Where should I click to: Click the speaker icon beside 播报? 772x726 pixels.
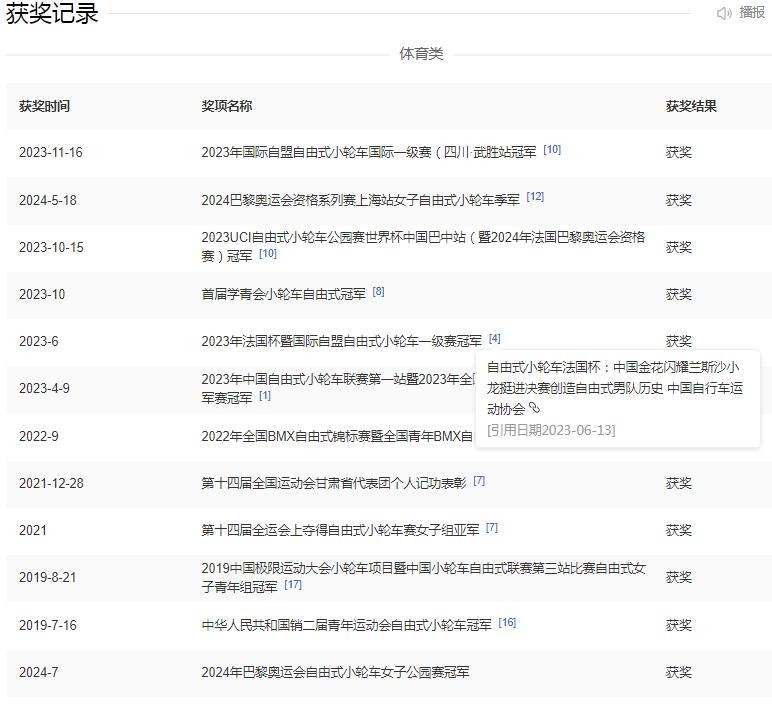[725, 13]
